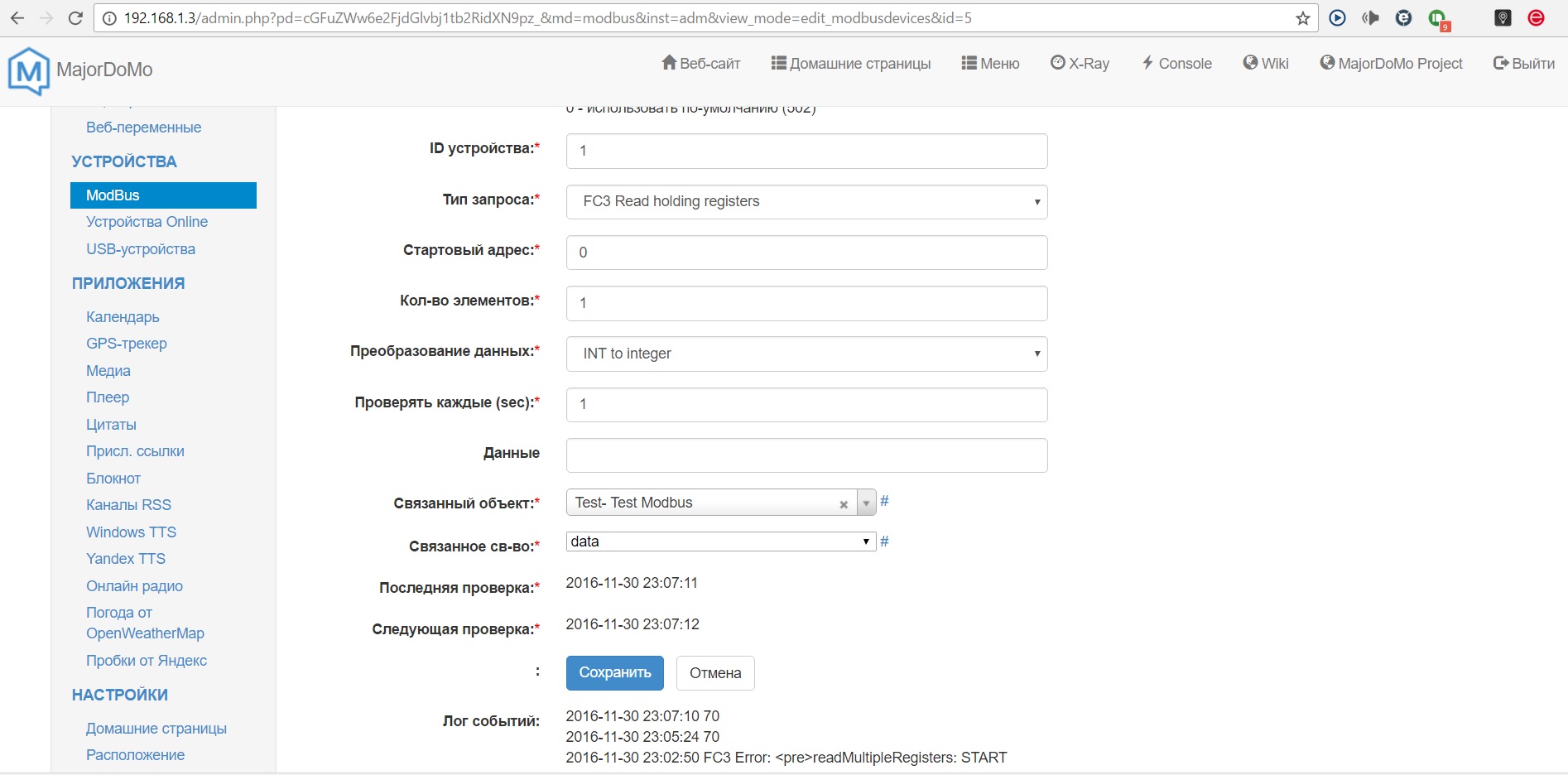Click the red circular 'e' extension icon
The height and width of the screenshot is (775, 1568).
[1536, 18]
